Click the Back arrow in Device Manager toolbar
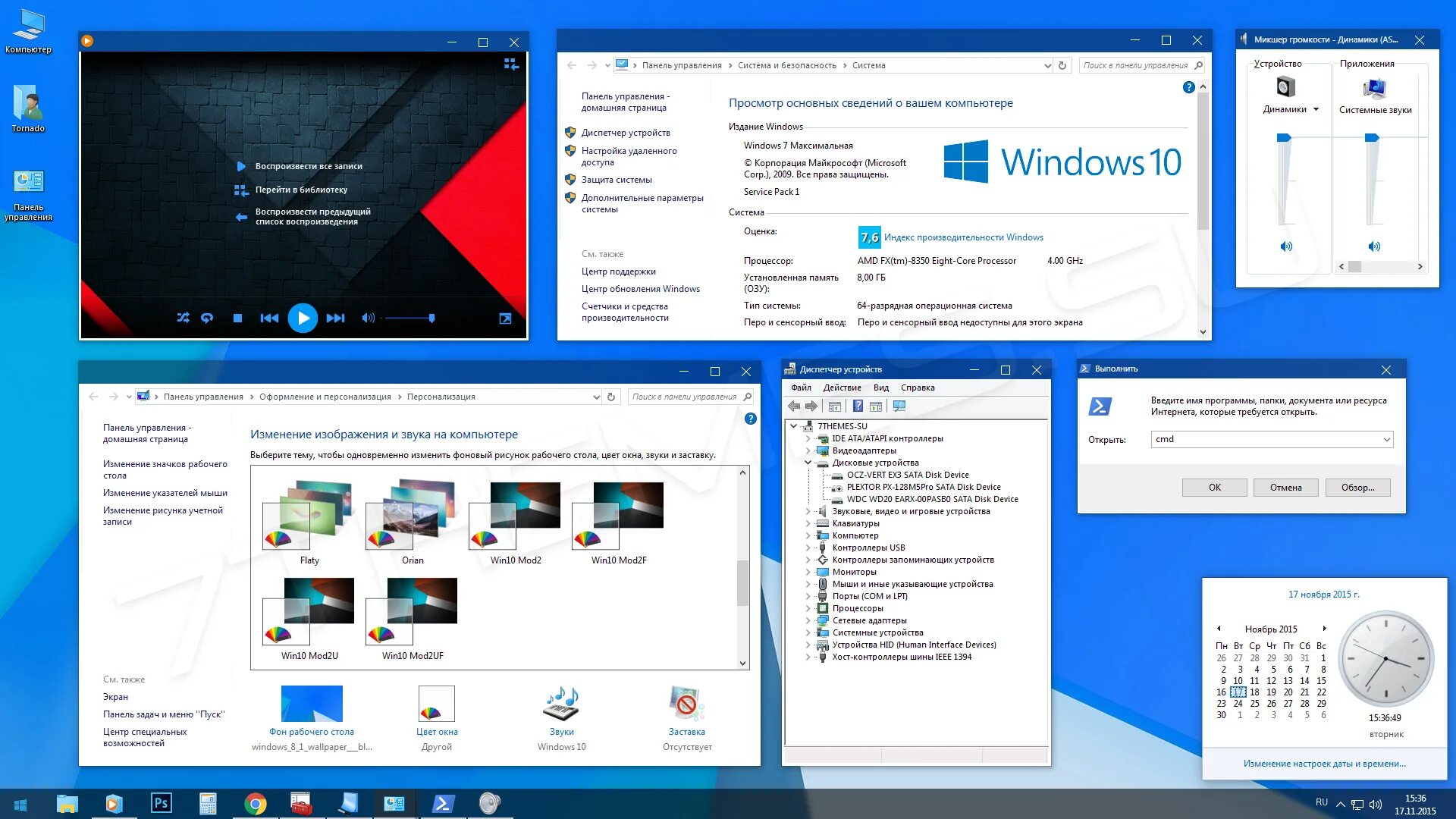Viewport: 1456px width, 819px height. pos(794,406)
